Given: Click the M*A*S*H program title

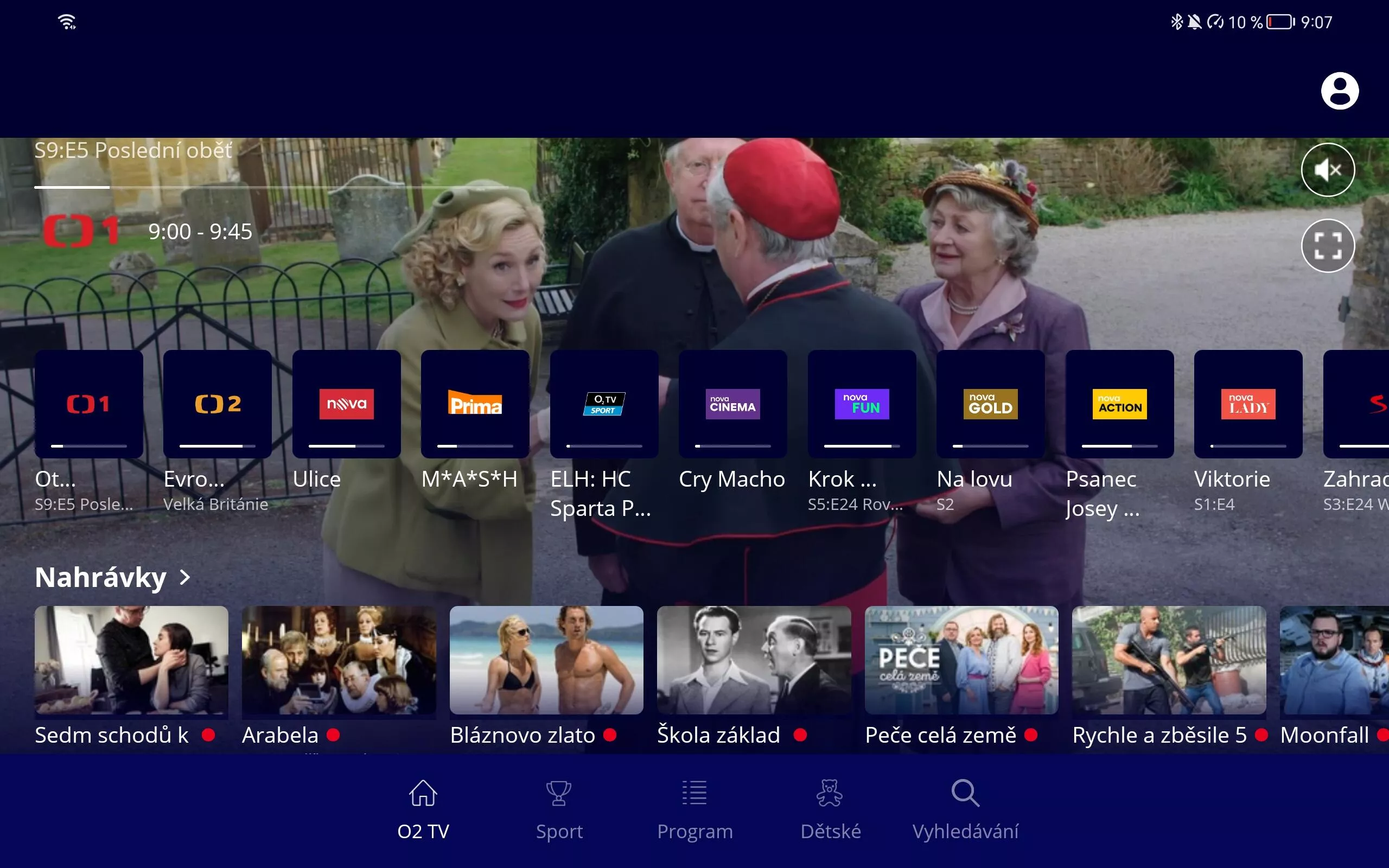Looking at the screenshot, I should click(x=469, y=479).
